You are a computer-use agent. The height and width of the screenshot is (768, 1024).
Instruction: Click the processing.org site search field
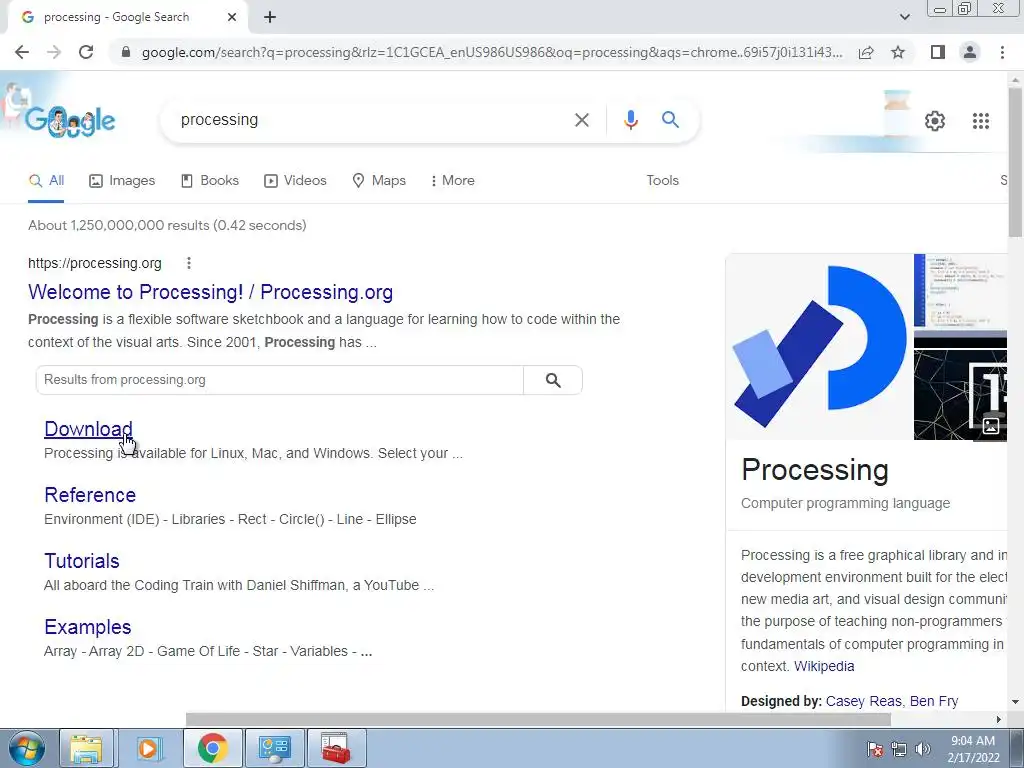pyautogui.click(x=280, y=380)
